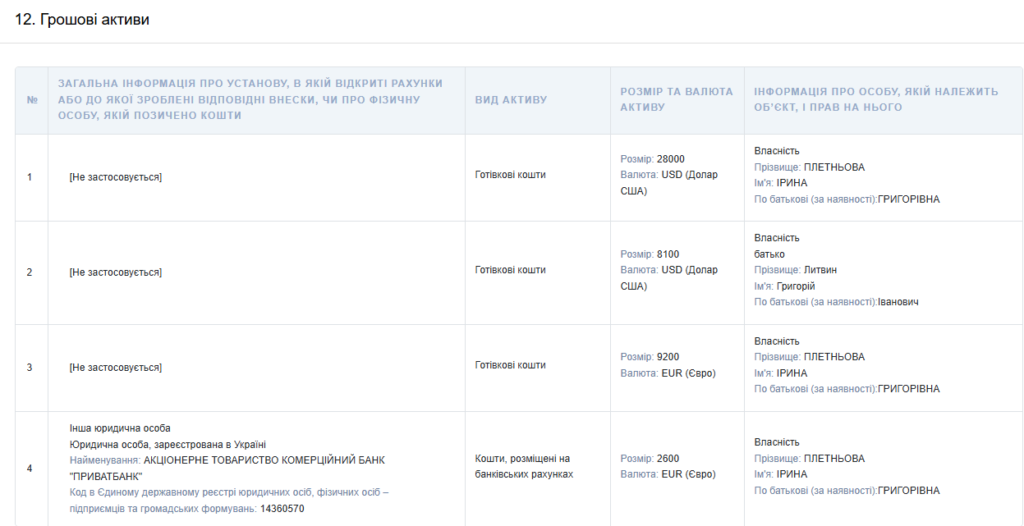Click the surname "Литвин" in row 2

pyautogui.click(x=820, y=270)
